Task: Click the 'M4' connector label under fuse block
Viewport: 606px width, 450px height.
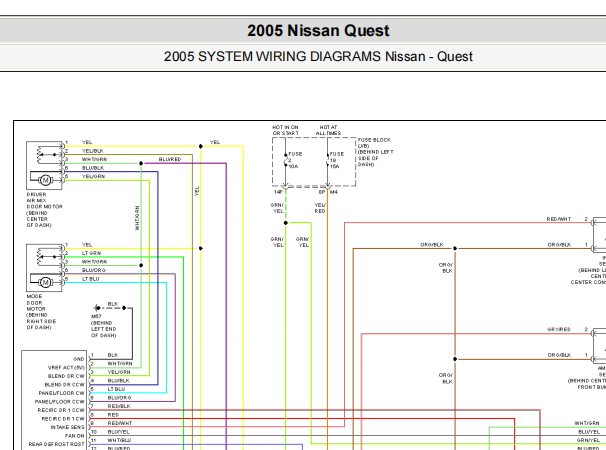Action: click(x=334, y=192)
